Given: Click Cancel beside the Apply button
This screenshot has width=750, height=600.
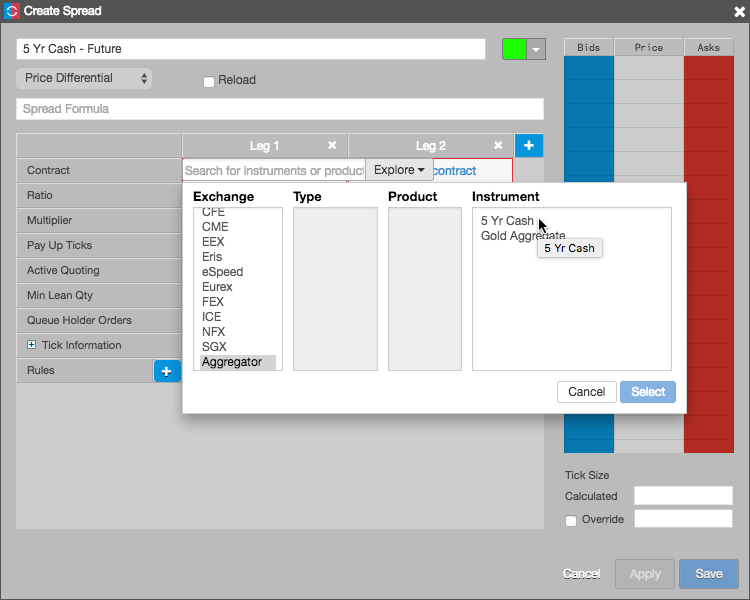Looking at the screenshot, I should (581, 574).
